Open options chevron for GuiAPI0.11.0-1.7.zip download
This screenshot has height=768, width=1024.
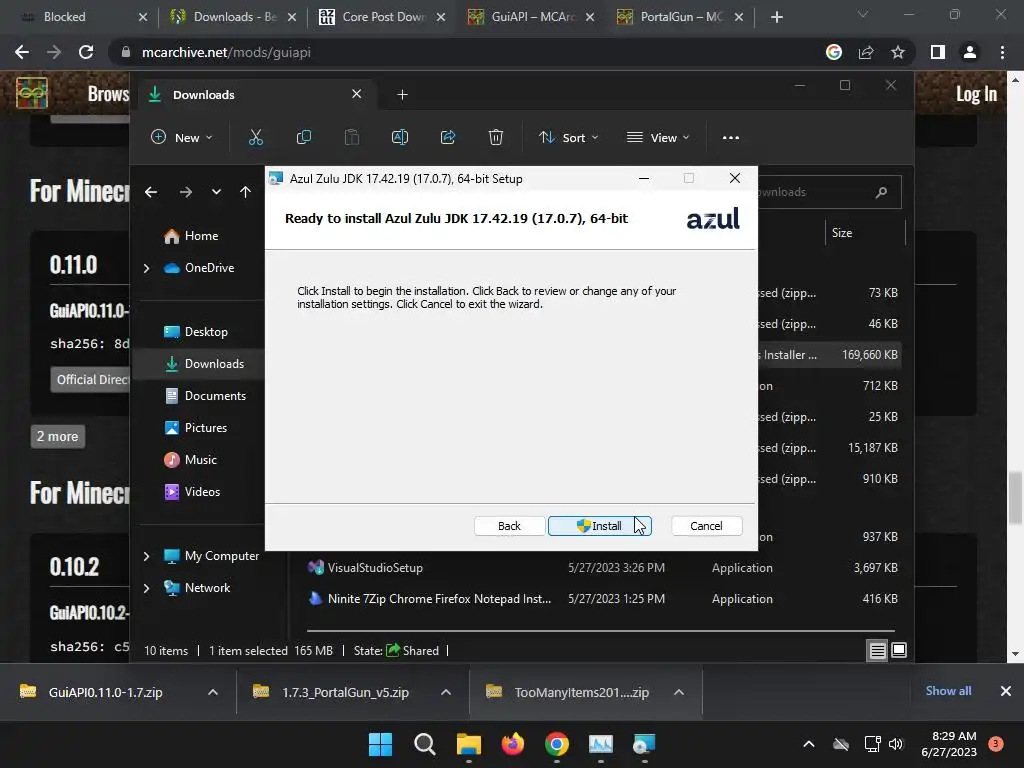213,692
